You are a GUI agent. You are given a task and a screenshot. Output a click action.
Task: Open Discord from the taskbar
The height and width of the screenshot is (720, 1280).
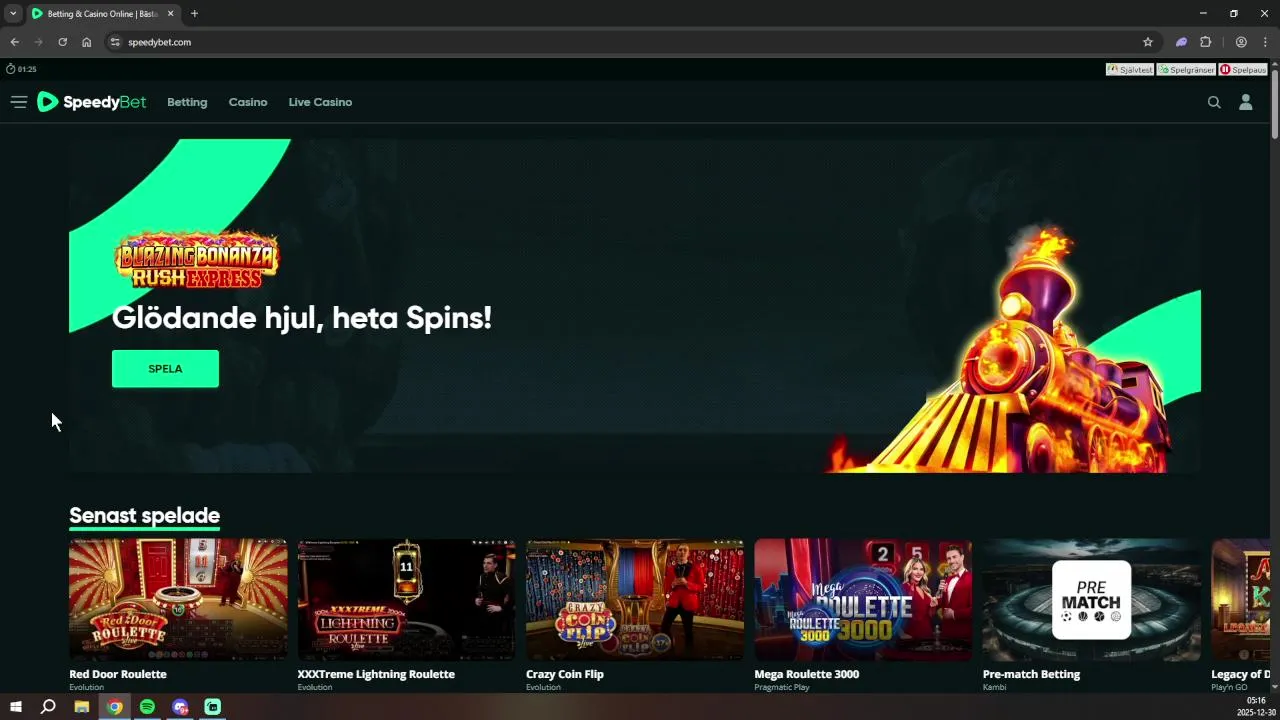[x=180, y=707]
